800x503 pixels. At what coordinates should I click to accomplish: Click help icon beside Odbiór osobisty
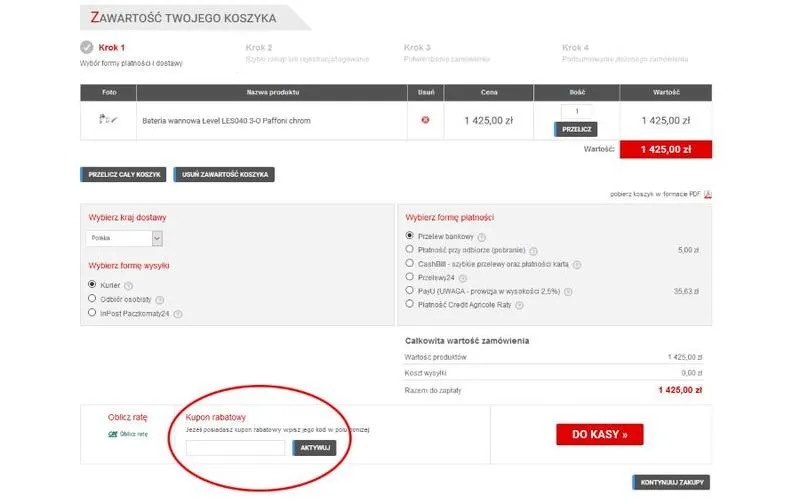[160, 299]
